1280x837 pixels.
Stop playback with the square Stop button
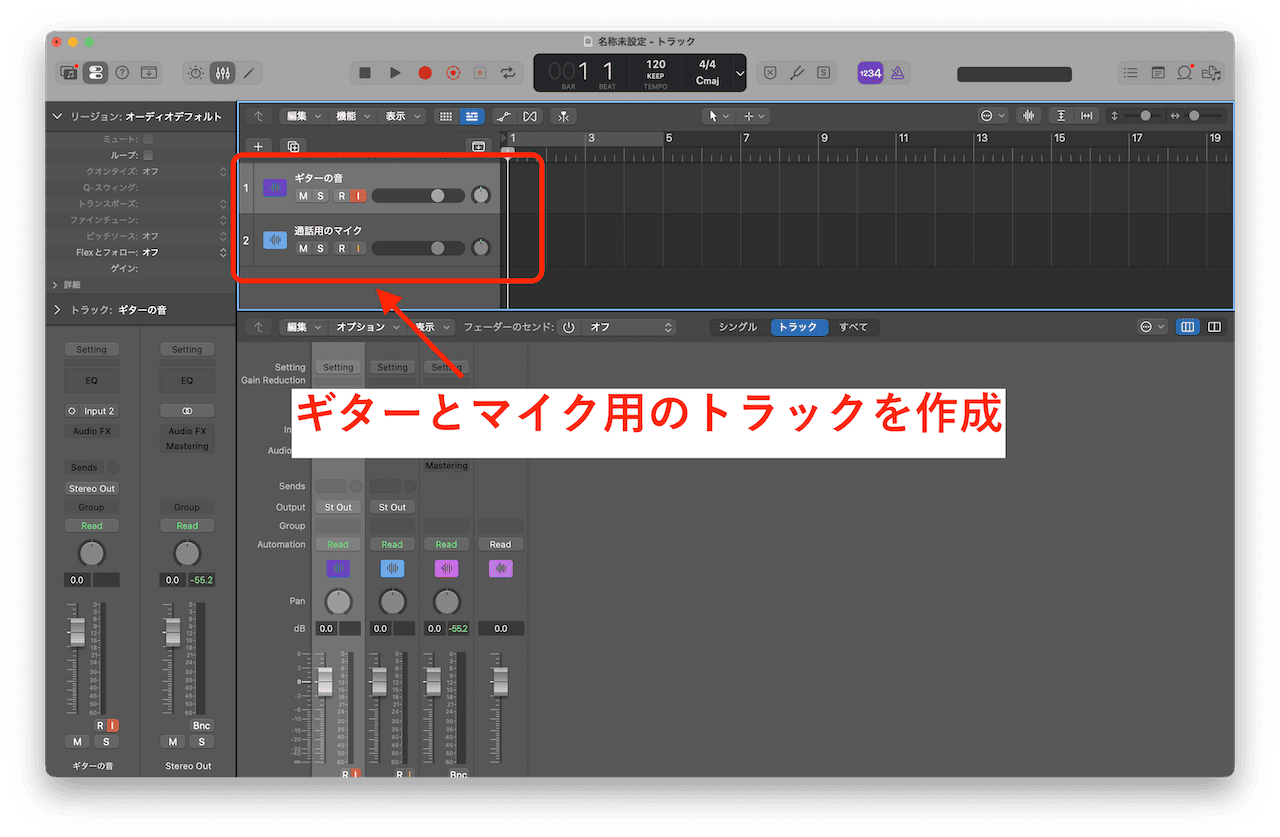click(x=365, y=72)
